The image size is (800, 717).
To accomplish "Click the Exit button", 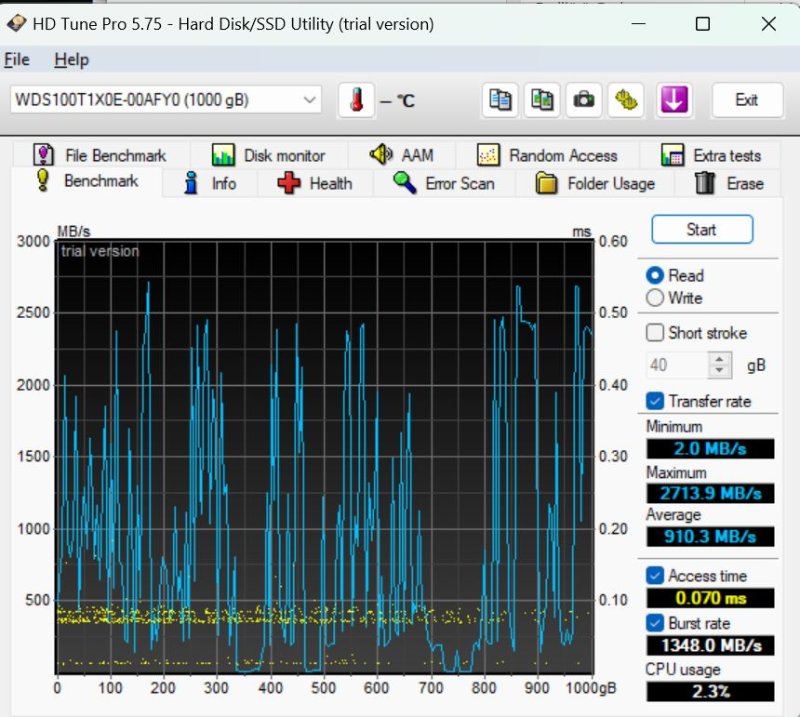I will (746, 100).
